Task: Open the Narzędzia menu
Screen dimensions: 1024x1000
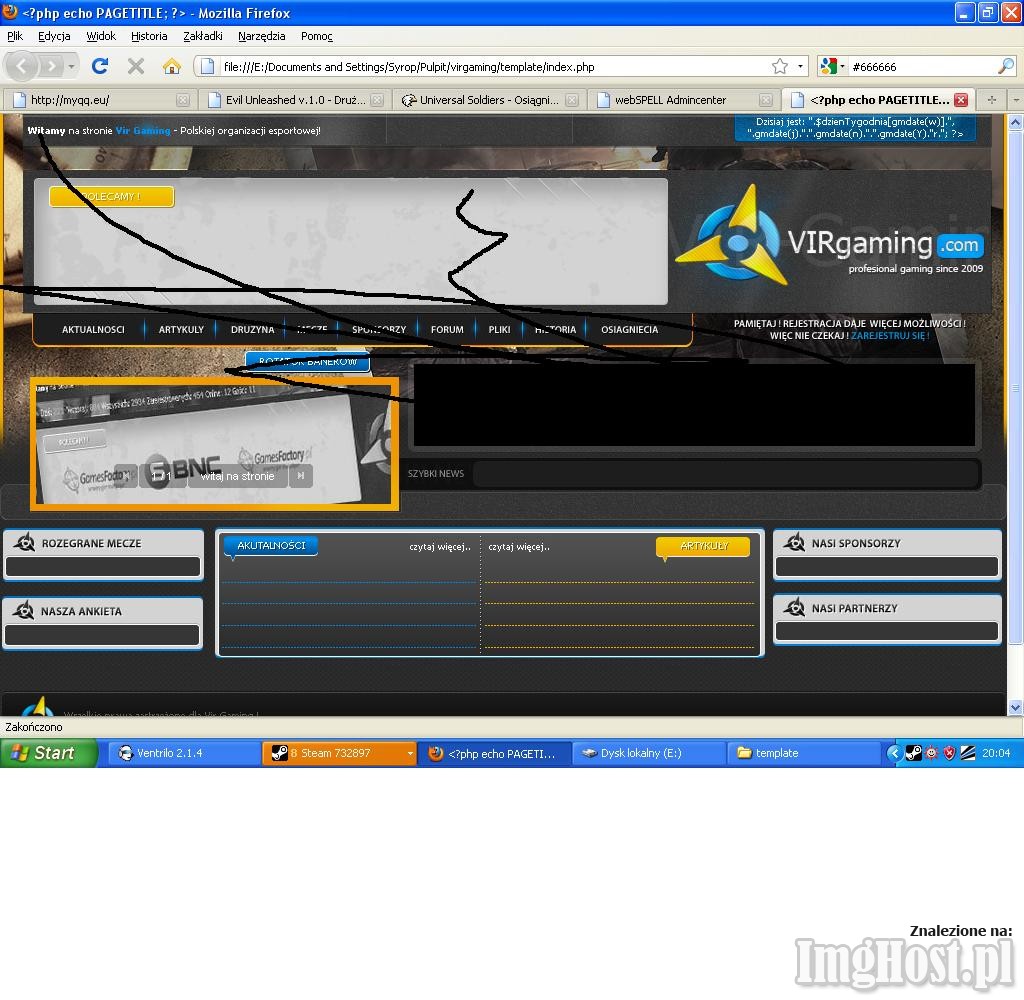Action: (261, 36)
